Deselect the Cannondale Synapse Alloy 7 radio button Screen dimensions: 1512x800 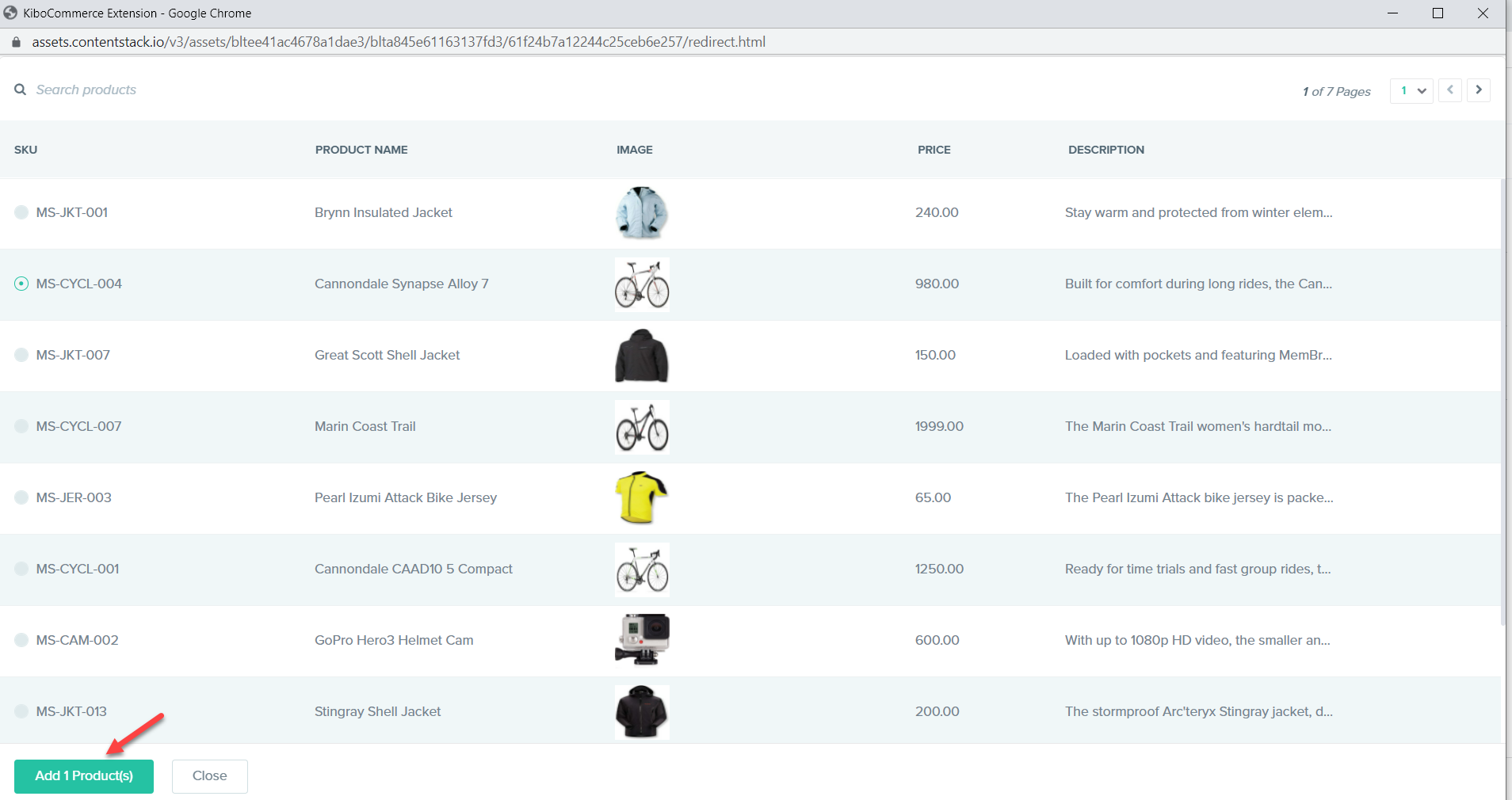(x=21, y=284)
